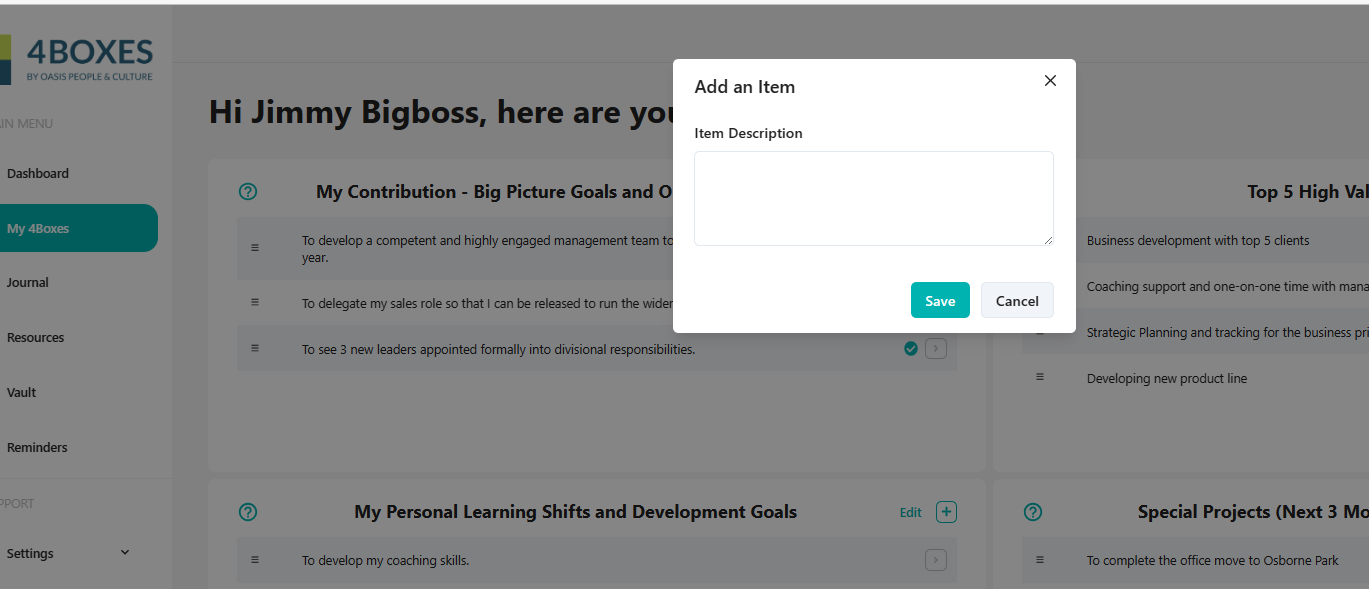This screenshot has width=1369, height=589.
Task: Click drag handle beside 'Developing new product line'
Action: coord(1040,377)
